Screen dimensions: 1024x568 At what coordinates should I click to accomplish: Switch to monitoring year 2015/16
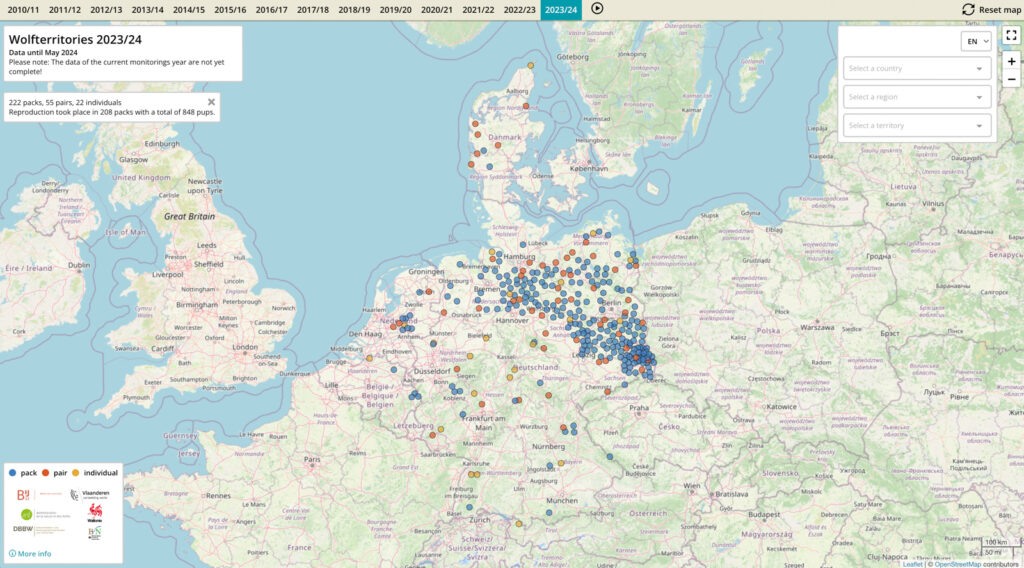coord(230,10)
